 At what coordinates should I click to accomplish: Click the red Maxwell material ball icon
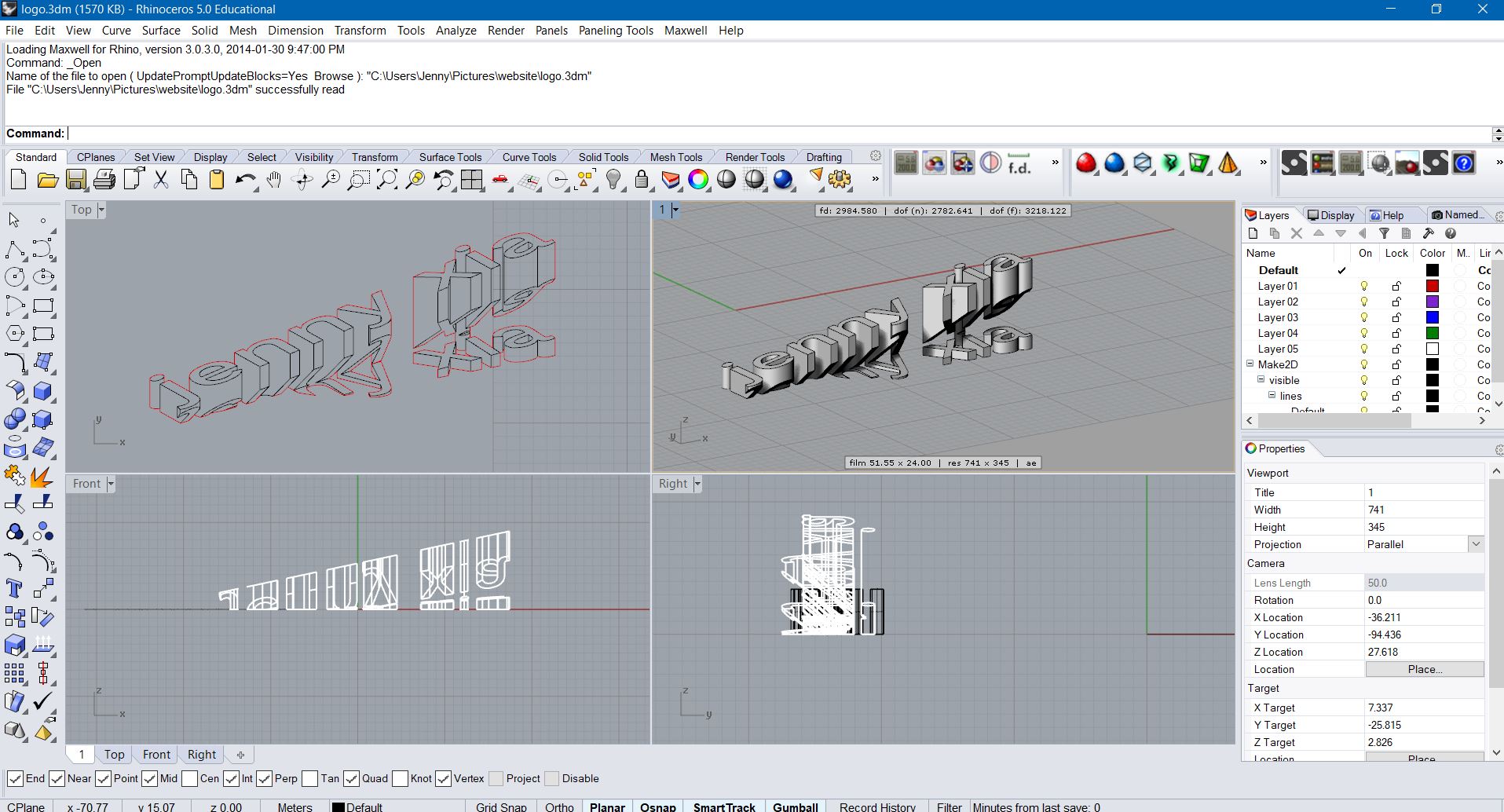pyautogui.click(x=1086, y=163)
